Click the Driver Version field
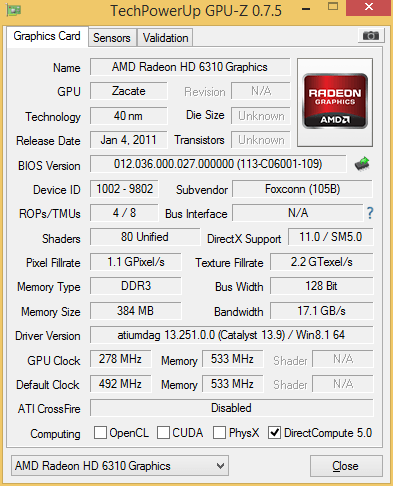 [x=231, y=335]
